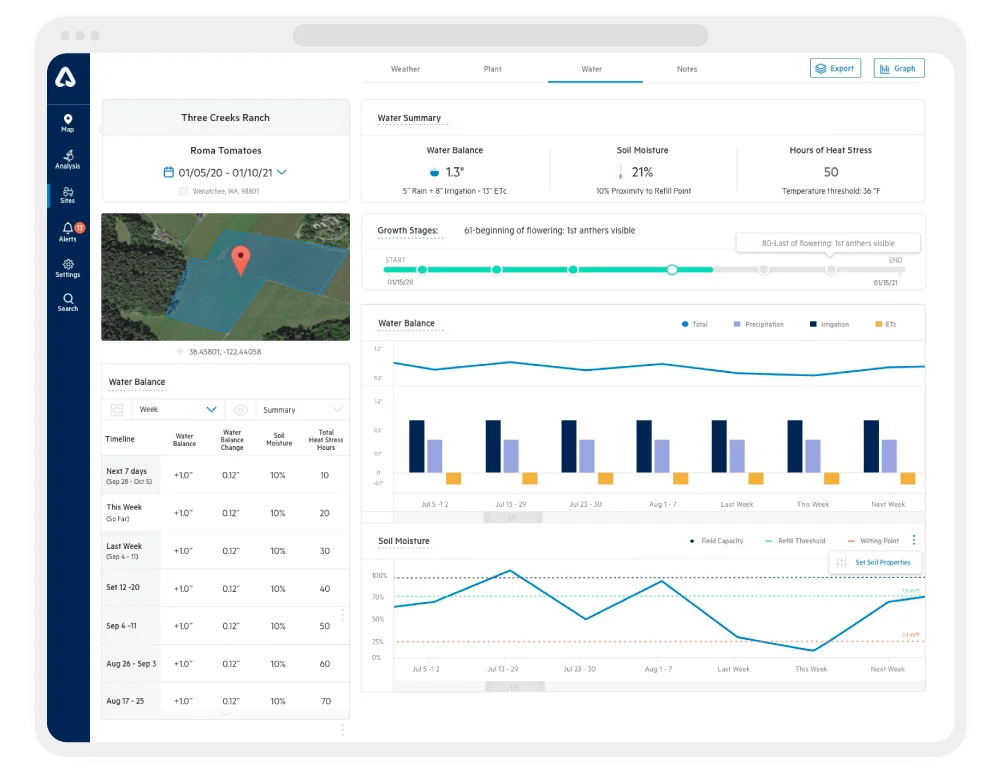Click the Graph button
The height and width of the screenshot is (780, 1001).
point(898,68)
